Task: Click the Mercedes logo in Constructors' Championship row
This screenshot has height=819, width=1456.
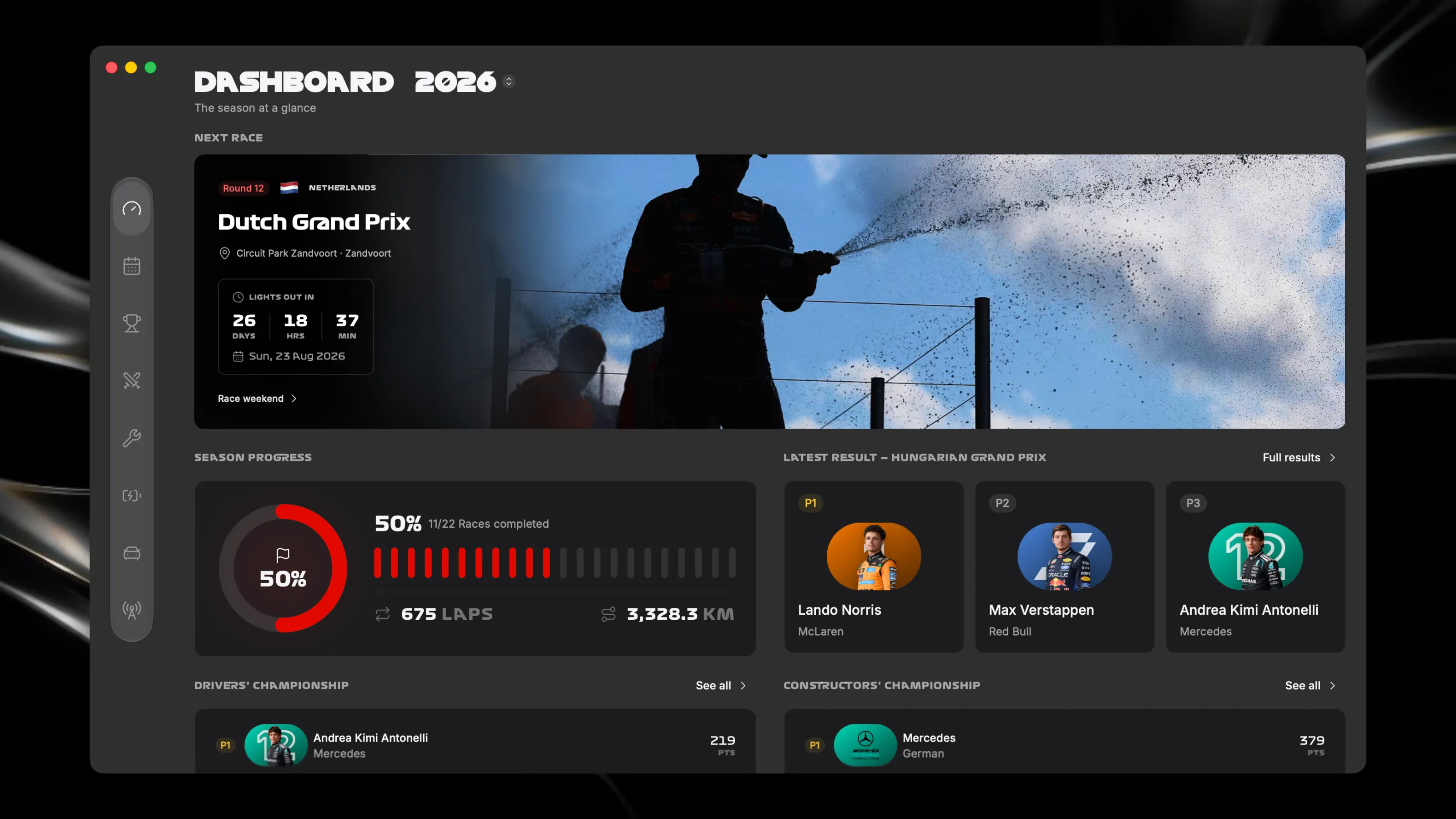Action: 865,745
